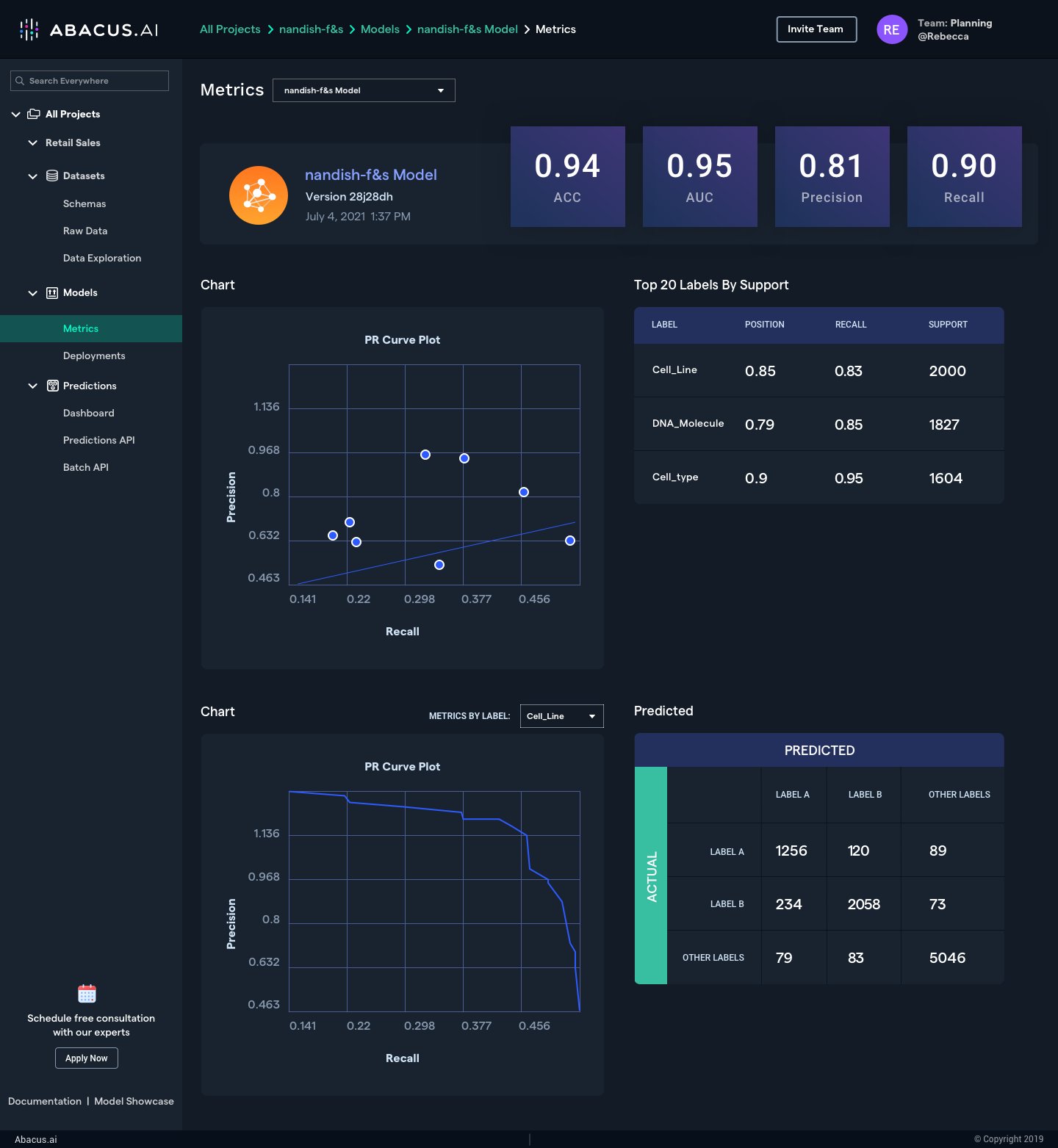Screen dimensions: 1058x1148
Task: Click the ACTUAL green side label
Action: [651, 876]
